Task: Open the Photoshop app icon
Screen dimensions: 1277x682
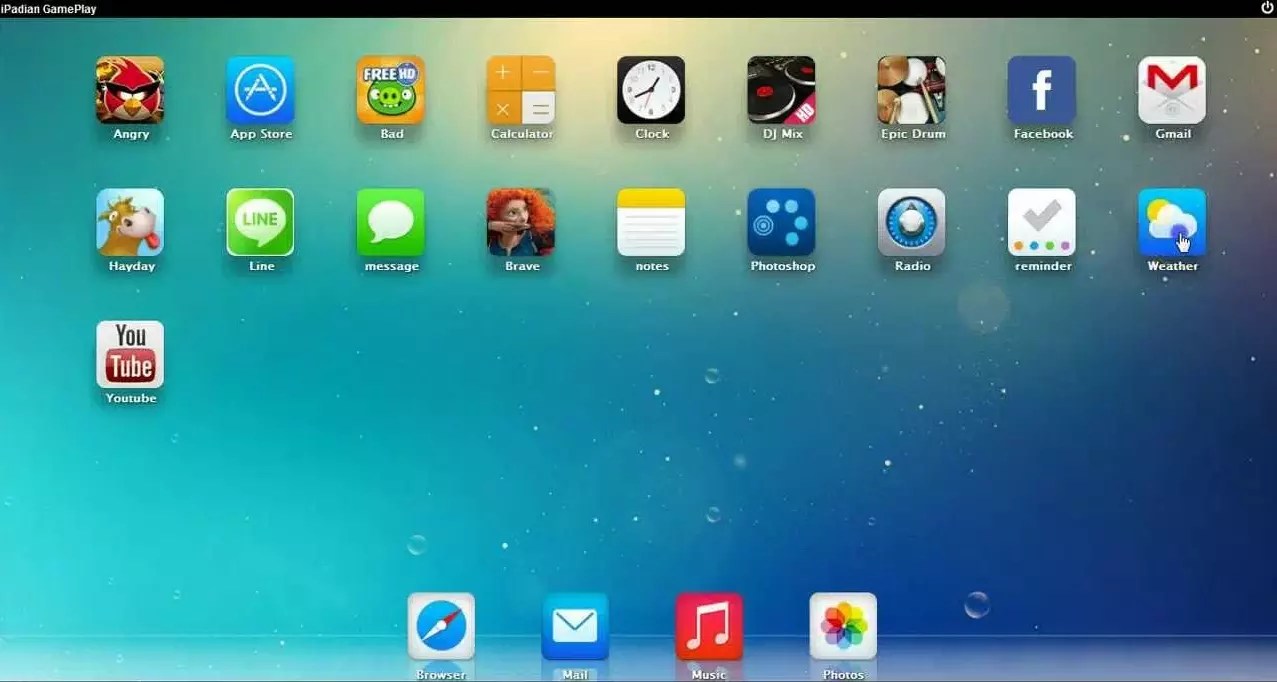Action: (x=781, y=222)
